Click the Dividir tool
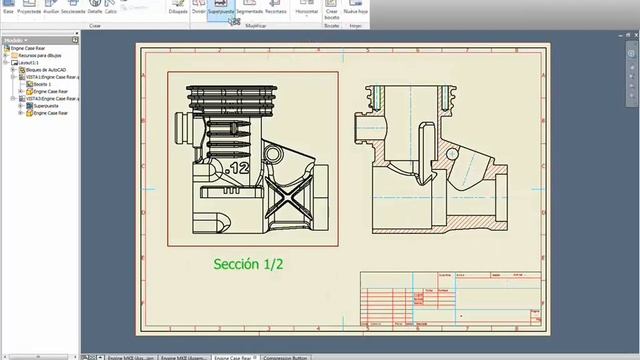This screenshot has height=360, width=640. tap(199, 7)
